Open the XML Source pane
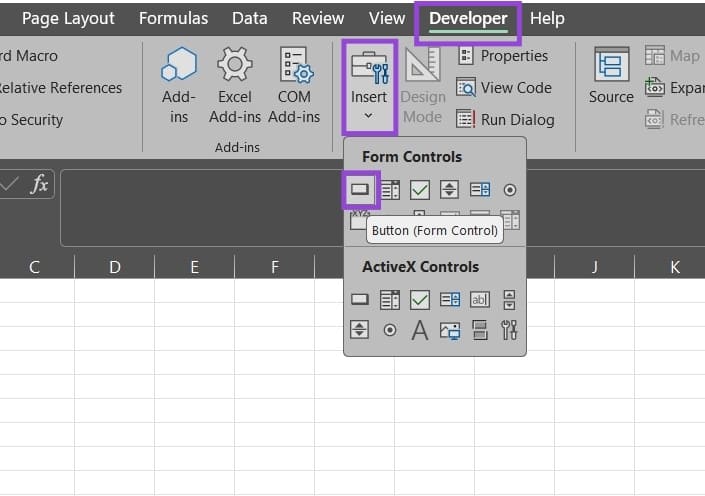 611,76
